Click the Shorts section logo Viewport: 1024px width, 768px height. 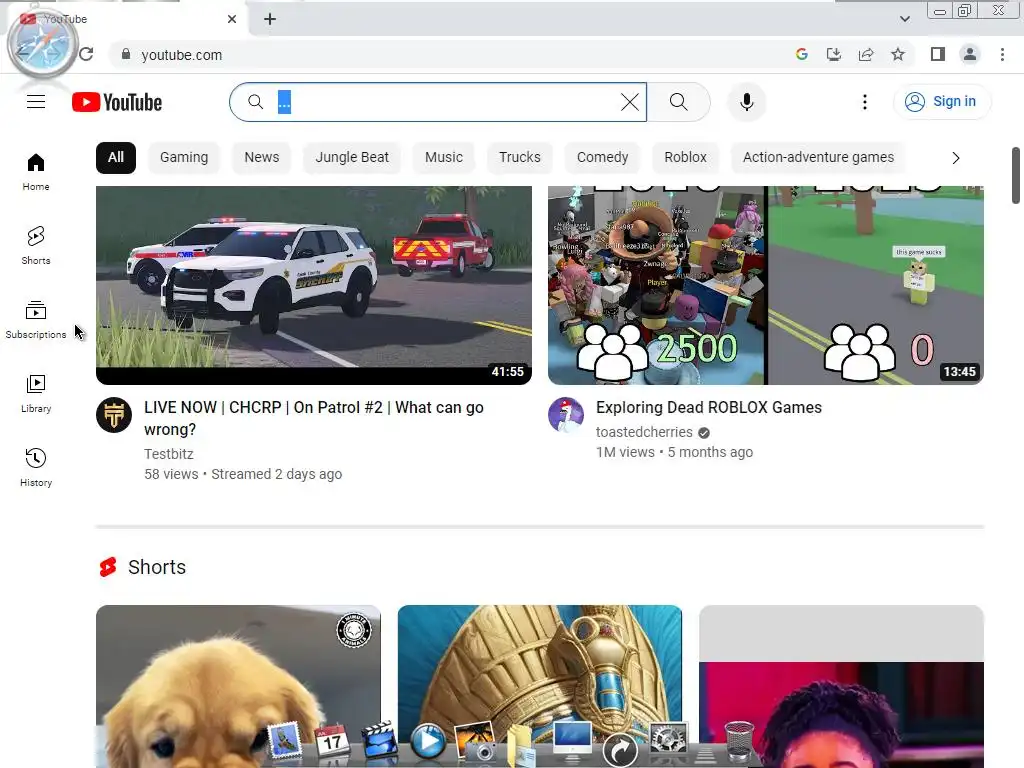coord(108,567)
